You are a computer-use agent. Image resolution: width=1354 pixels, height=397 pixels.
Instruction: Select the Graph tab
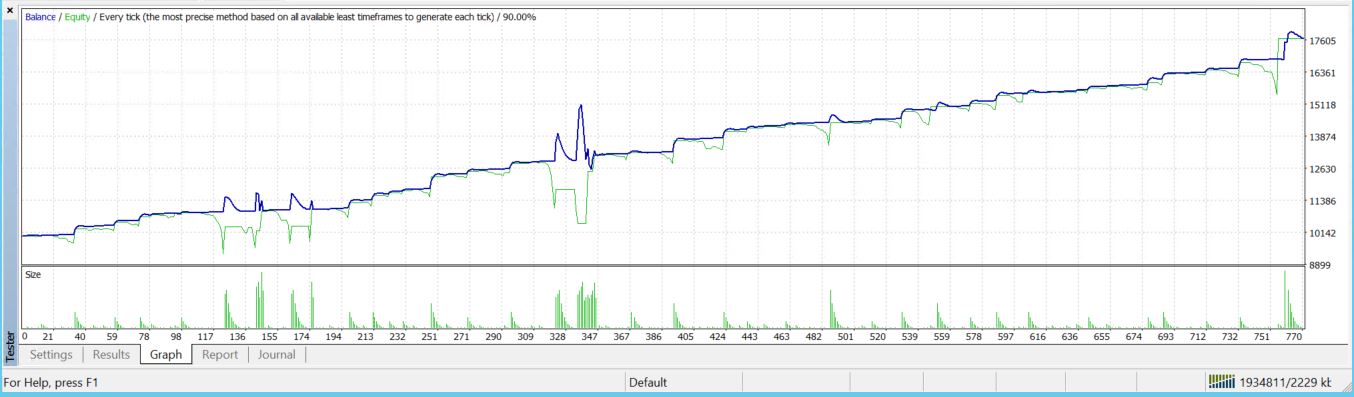(x=166, y=354)
